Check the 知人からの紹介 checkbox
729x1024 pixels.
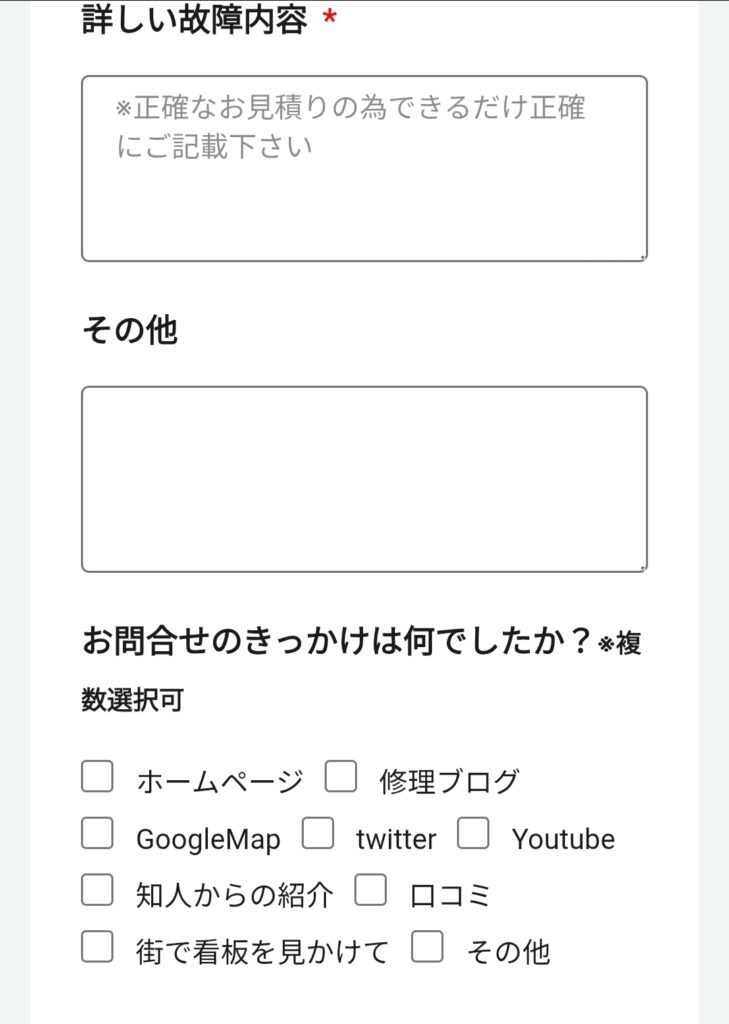point(97,890)
